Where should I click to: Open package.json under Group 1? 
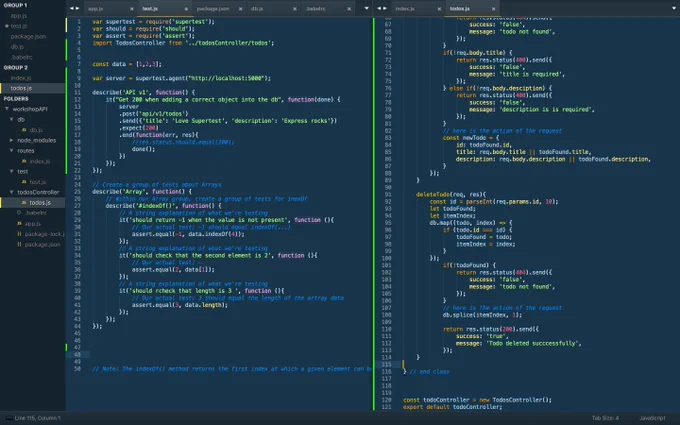point(28,36)
